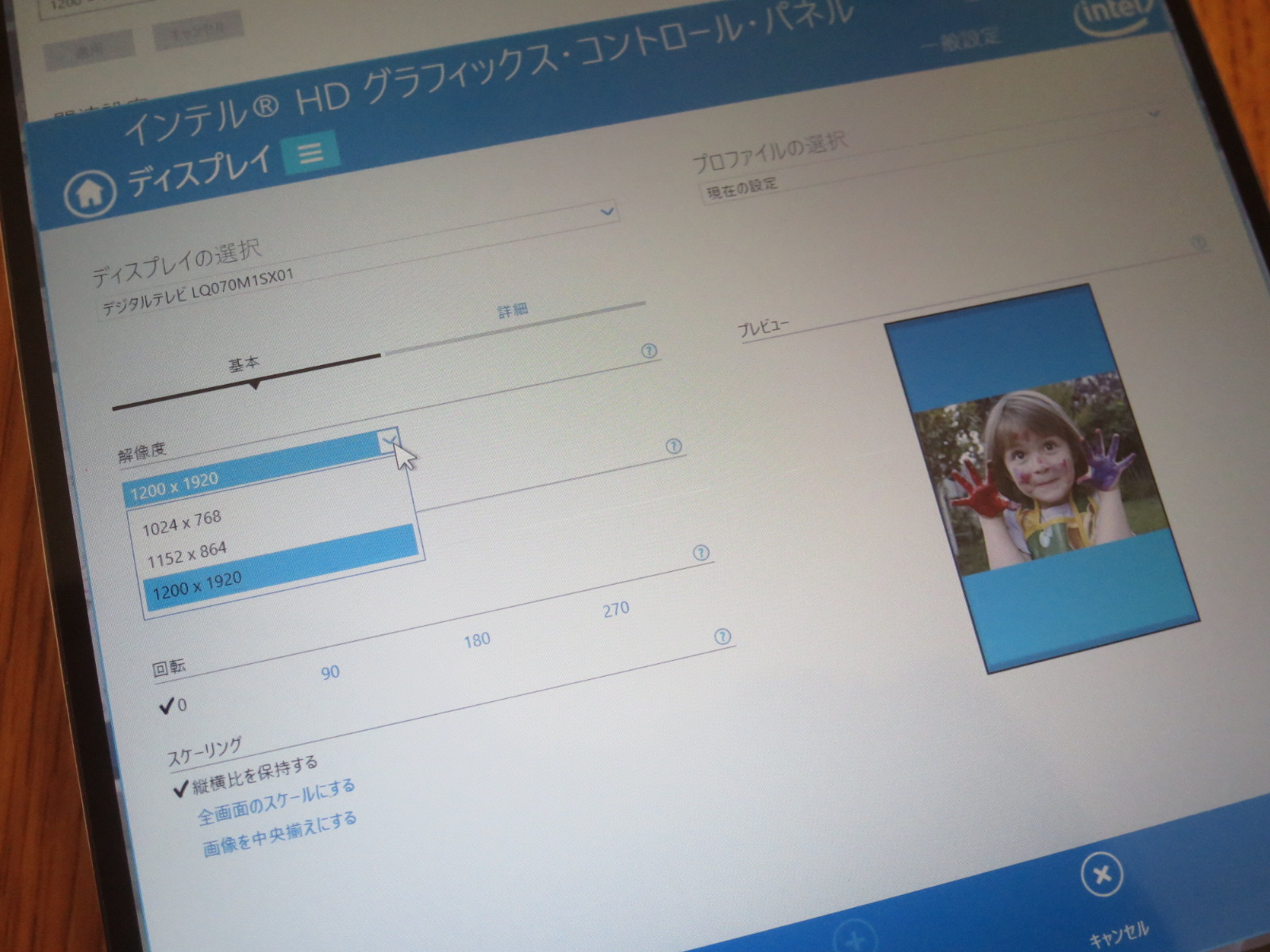Switch to the 詳細 tab

pyautogui.click(x=513, y=310)
